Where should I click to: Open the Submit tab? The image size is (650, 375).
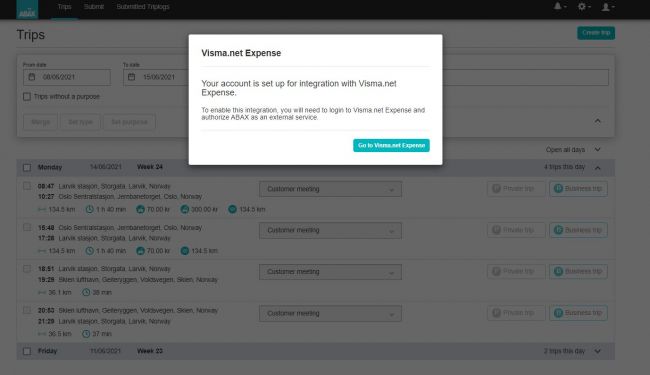coord(94,7)
